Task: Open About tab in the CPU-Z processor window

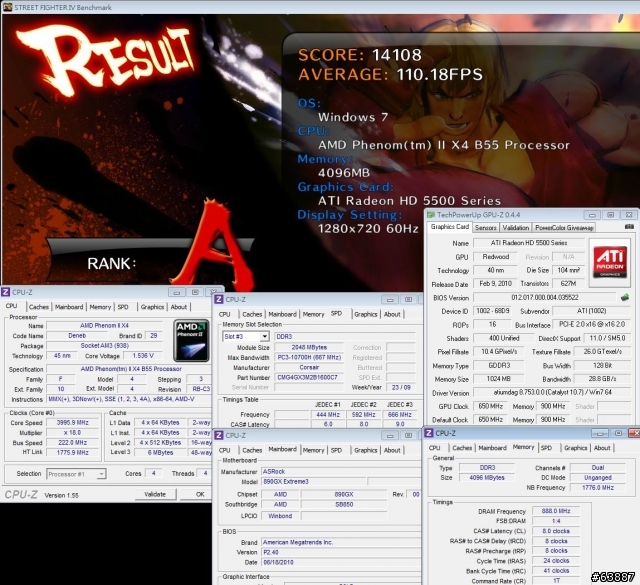Action: [179, 307]
